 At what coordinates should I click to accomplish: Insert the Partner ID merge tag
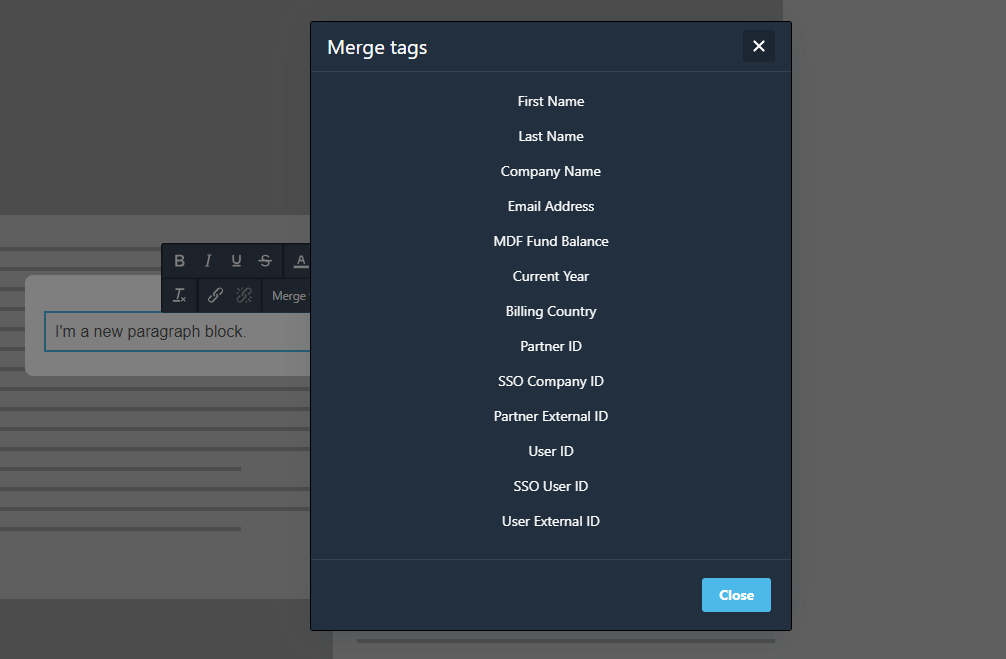(550, 346)
